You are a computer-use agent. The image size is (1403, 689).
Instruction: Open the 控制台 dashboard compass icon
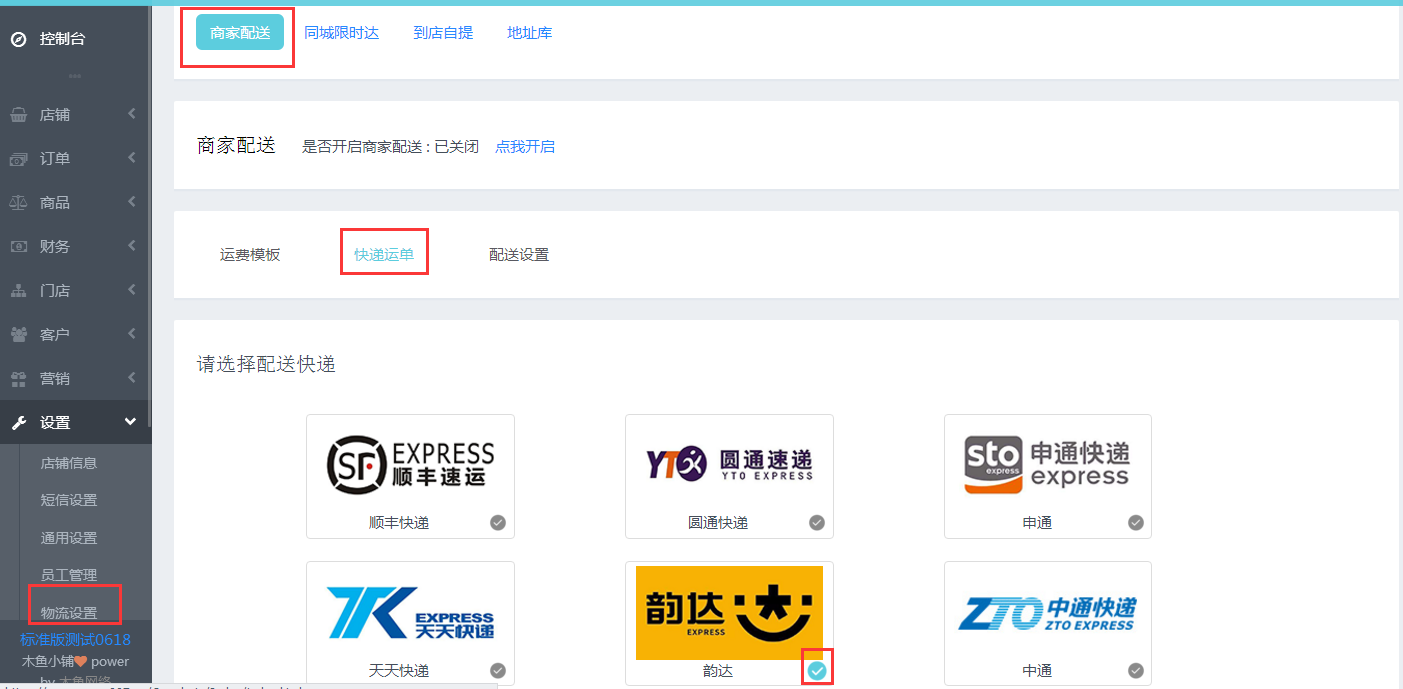point(18,39)
